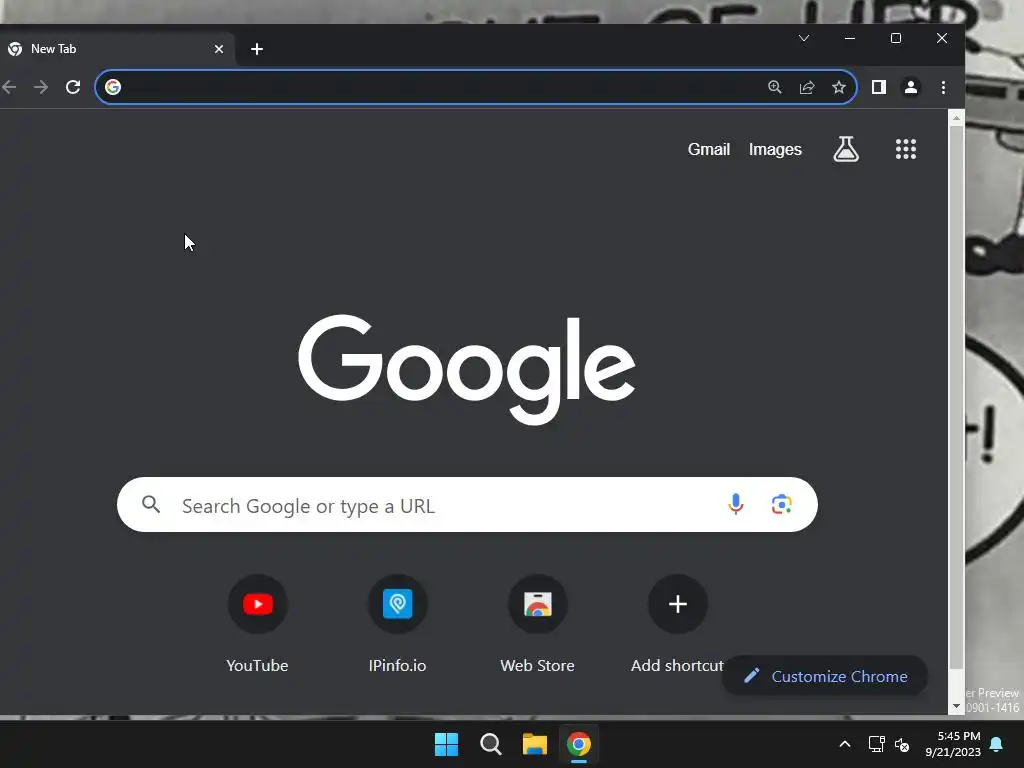Close the New Tab tab
The width and height of the screenshot is (1024, 768).
[219, 49]
